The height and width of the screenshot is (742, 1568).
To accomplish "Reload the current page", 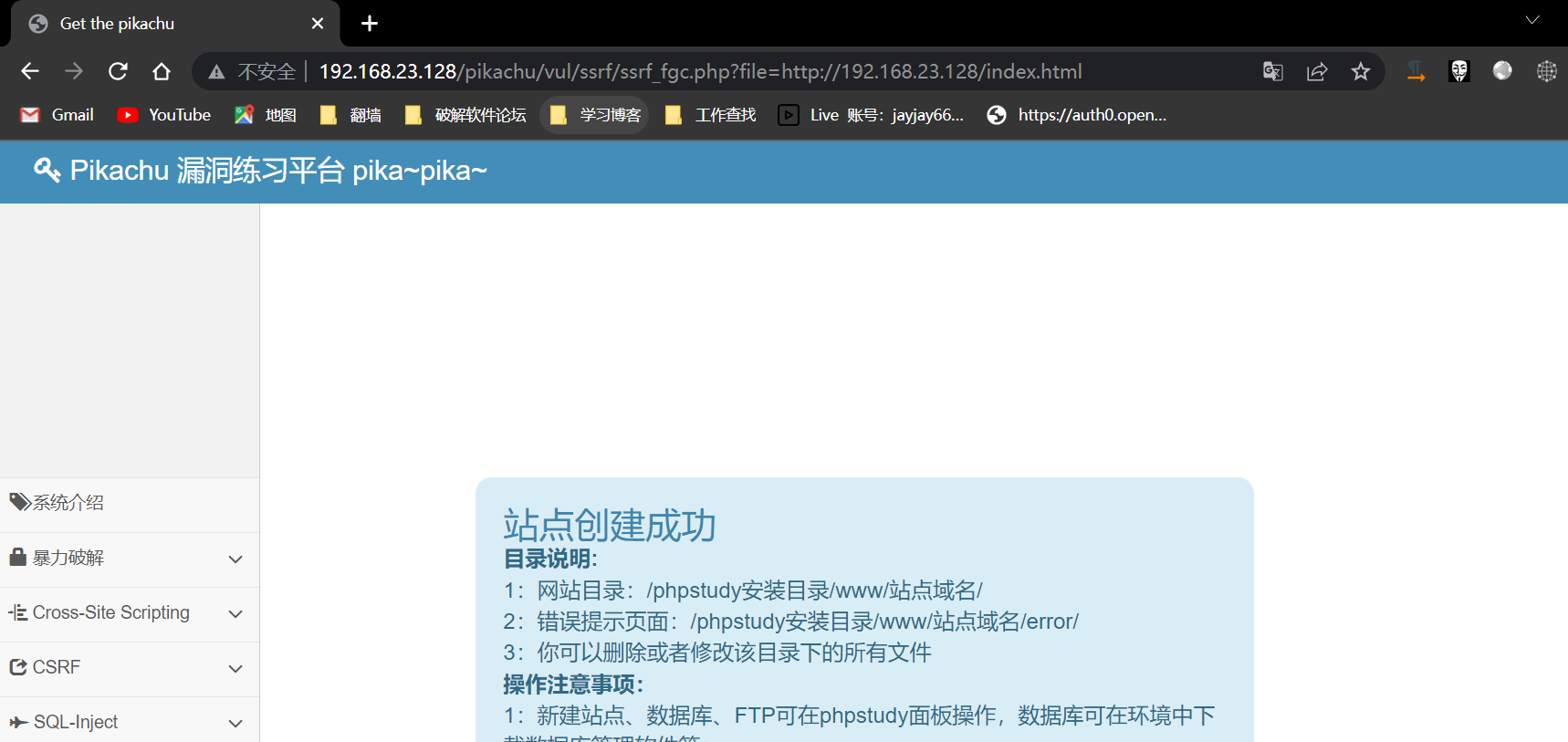I will tap(118, 71).
